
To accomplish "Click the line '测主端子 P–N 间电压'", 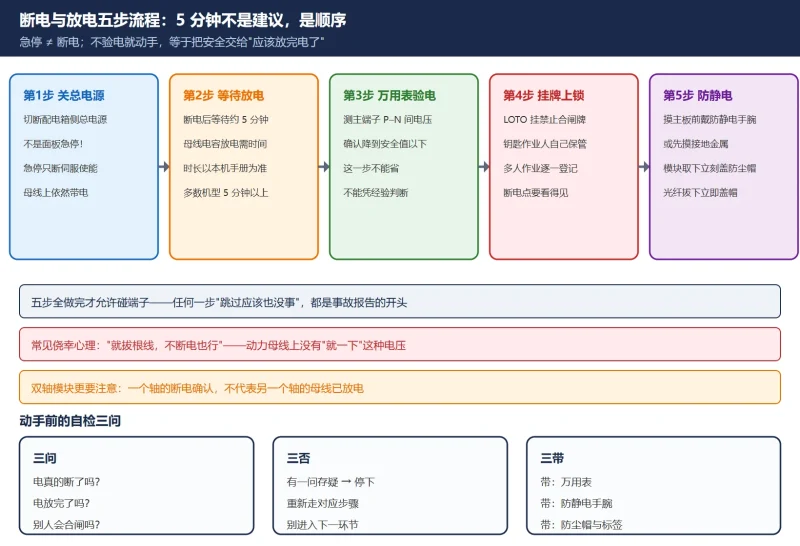I will [388, 119].
